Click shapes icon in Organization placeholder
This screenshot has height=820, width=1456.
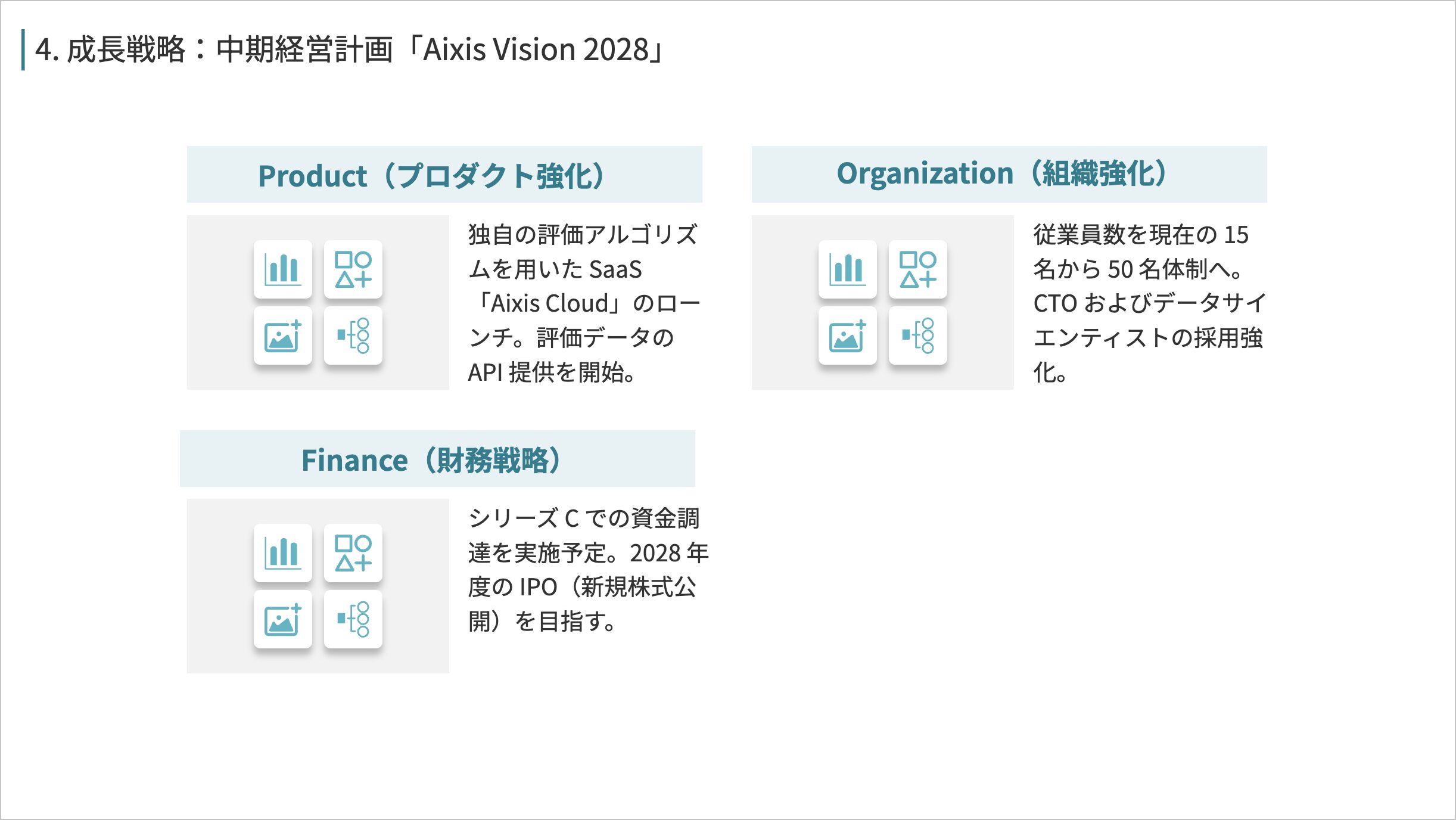tap(917, 269)
